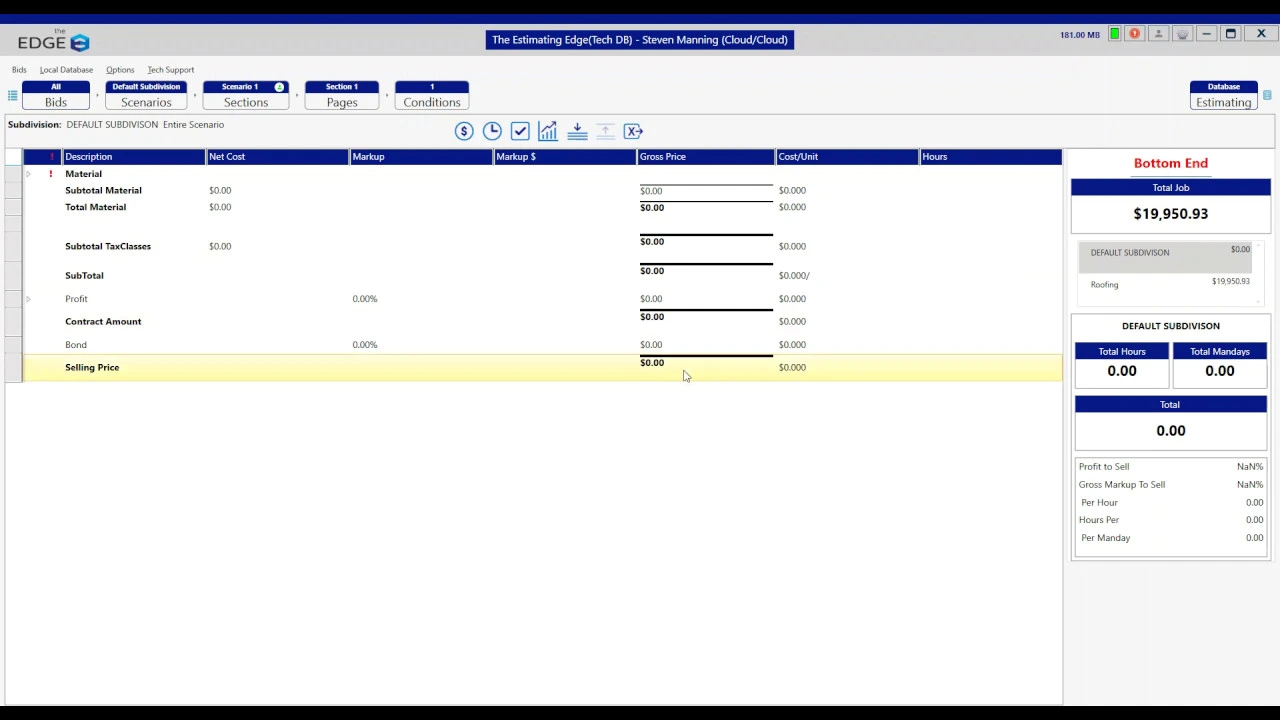Click the Scenarios navigation button
The height and width of the screenshot is (720, 1280).
[146, 95]
